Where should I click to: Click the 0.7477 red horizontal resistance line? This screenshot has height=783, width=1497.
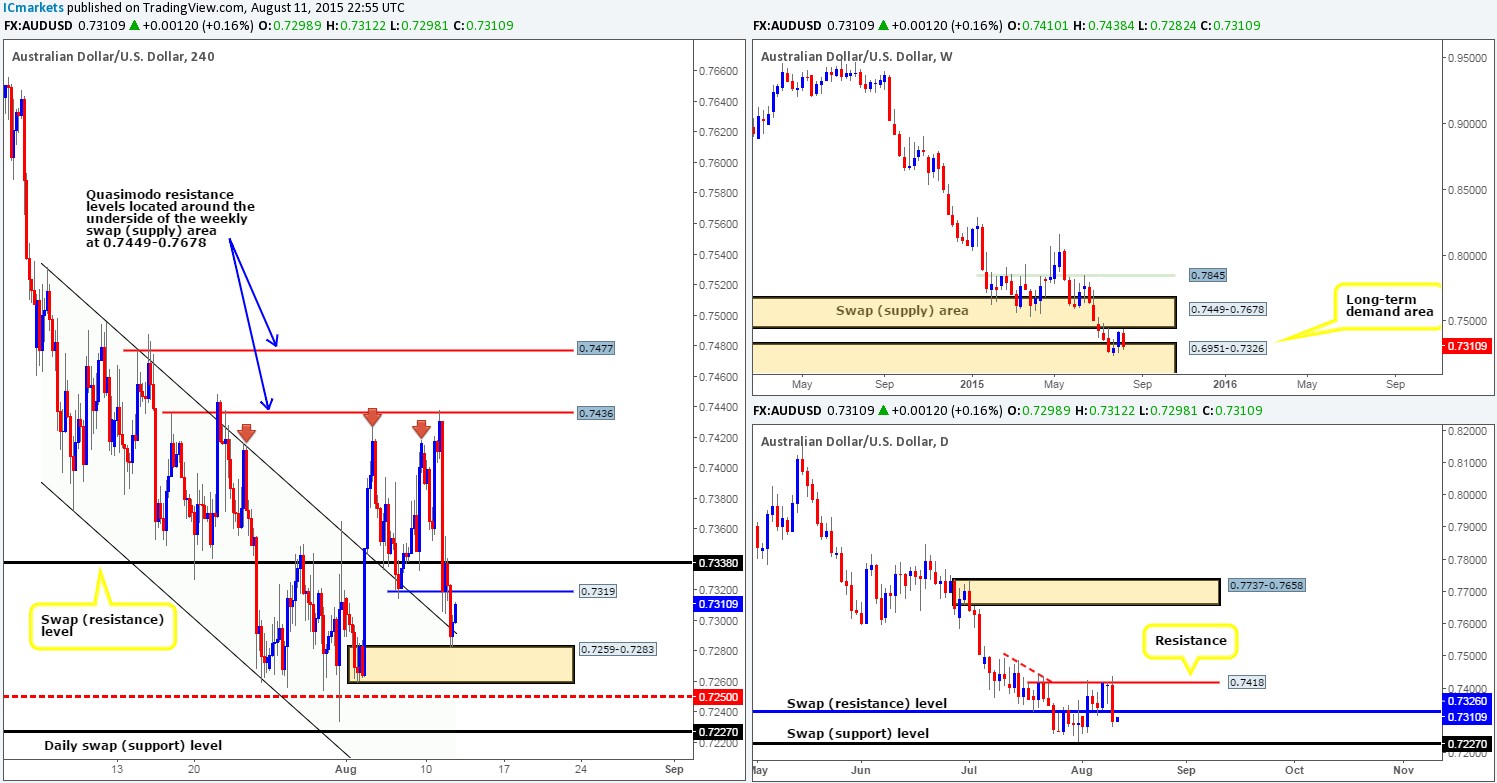tap(349, 350)
